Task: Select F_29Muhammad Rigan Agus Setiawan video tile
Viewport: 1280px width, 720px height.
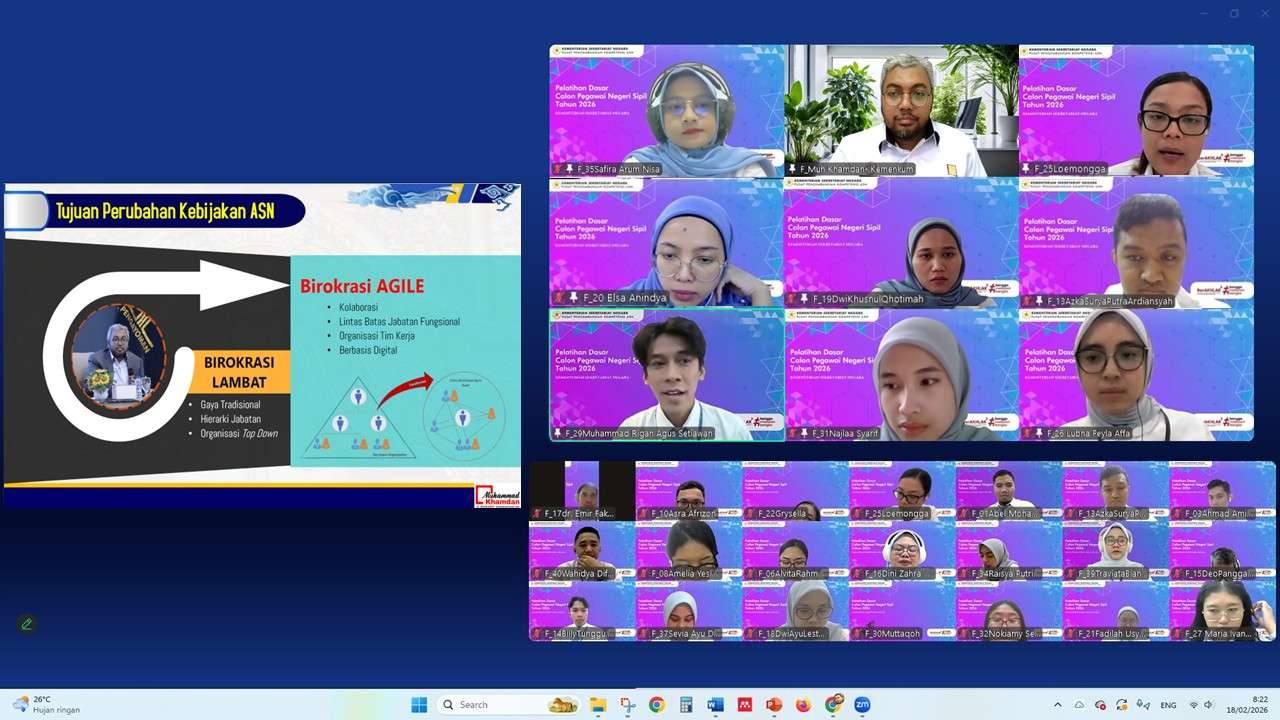Action: point(666,373)
